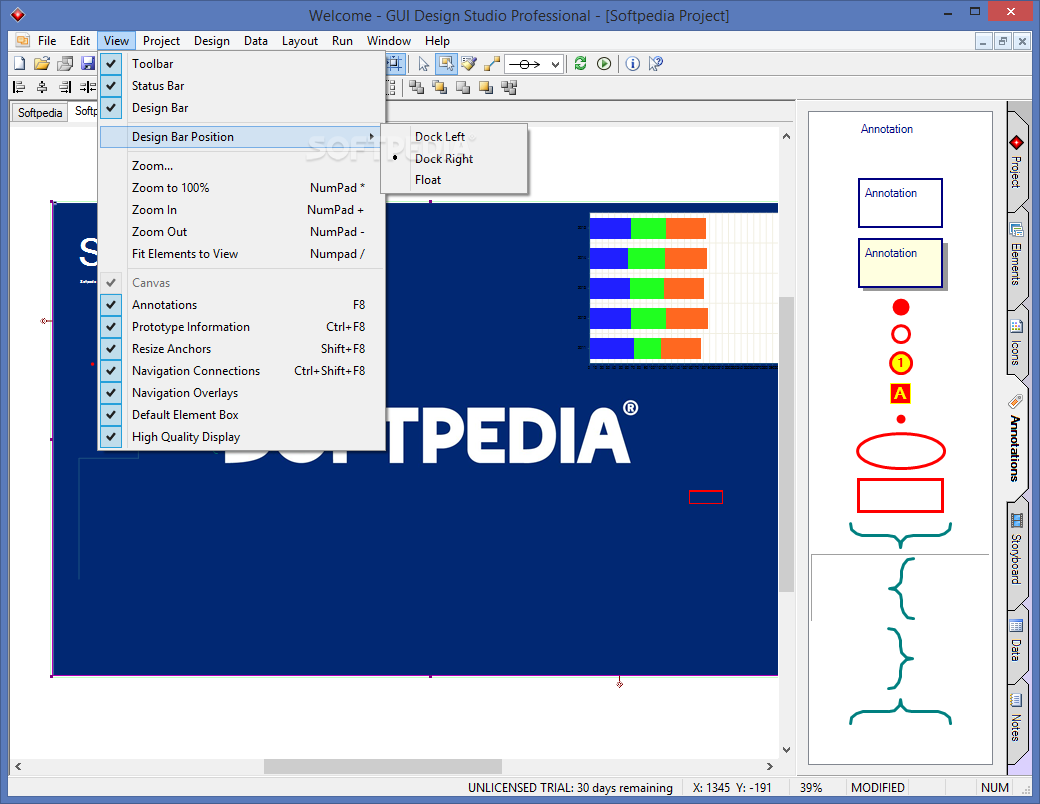Pick the hollow red circle annotation

[901, 334]
